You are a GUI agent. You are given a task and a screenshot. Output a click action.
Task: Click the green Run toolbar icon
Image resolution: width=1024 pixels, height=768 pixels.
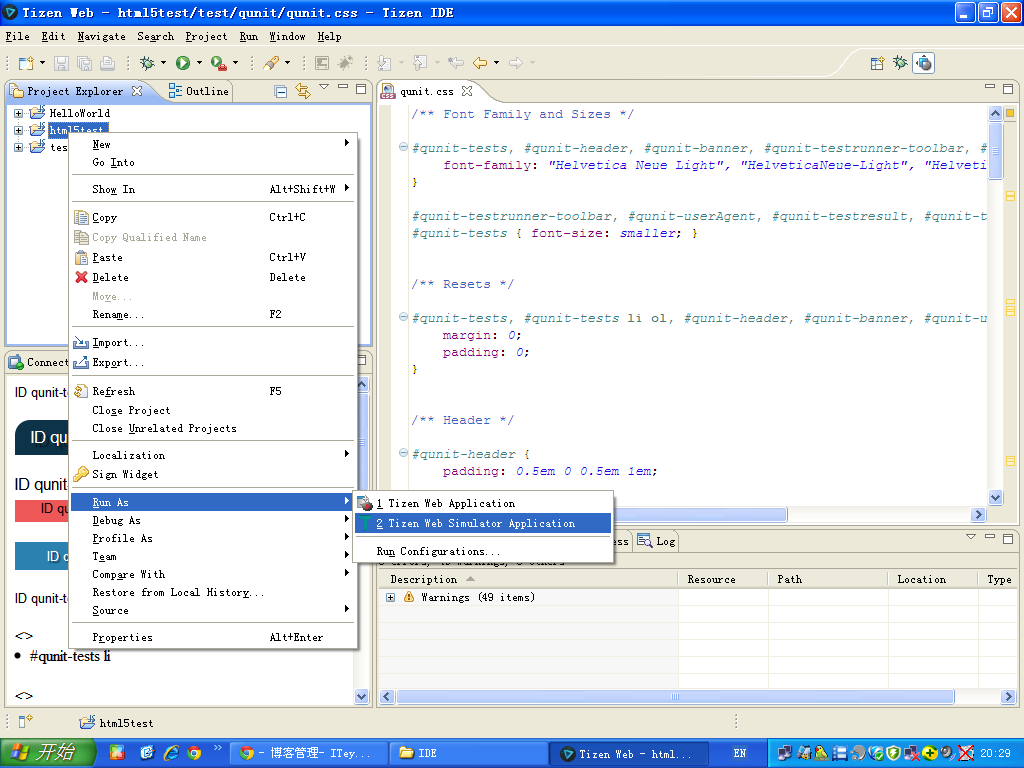pos(183,63)
